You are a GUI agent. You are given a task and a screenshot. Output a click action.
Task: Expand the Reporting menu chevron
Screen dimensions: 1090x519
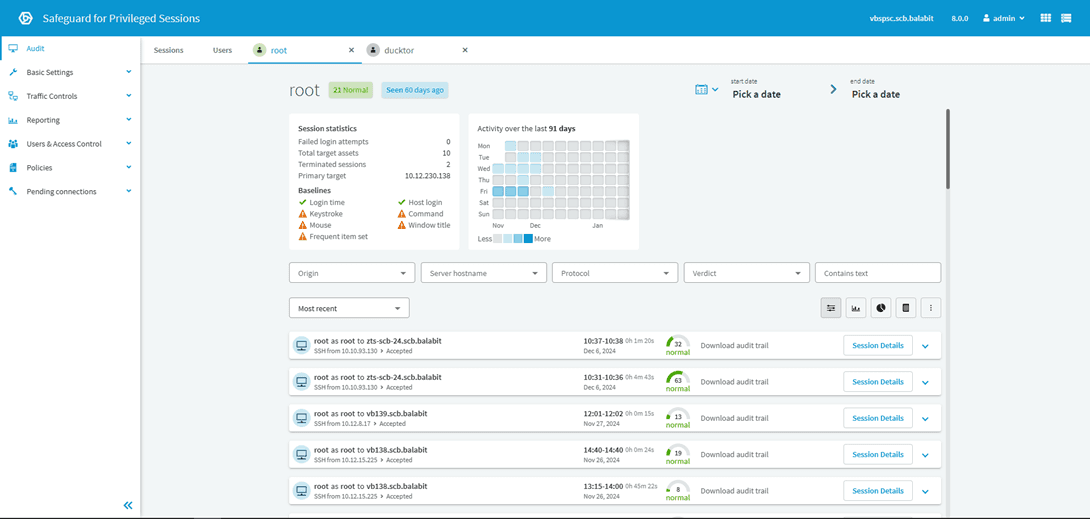tap(129, 120)
